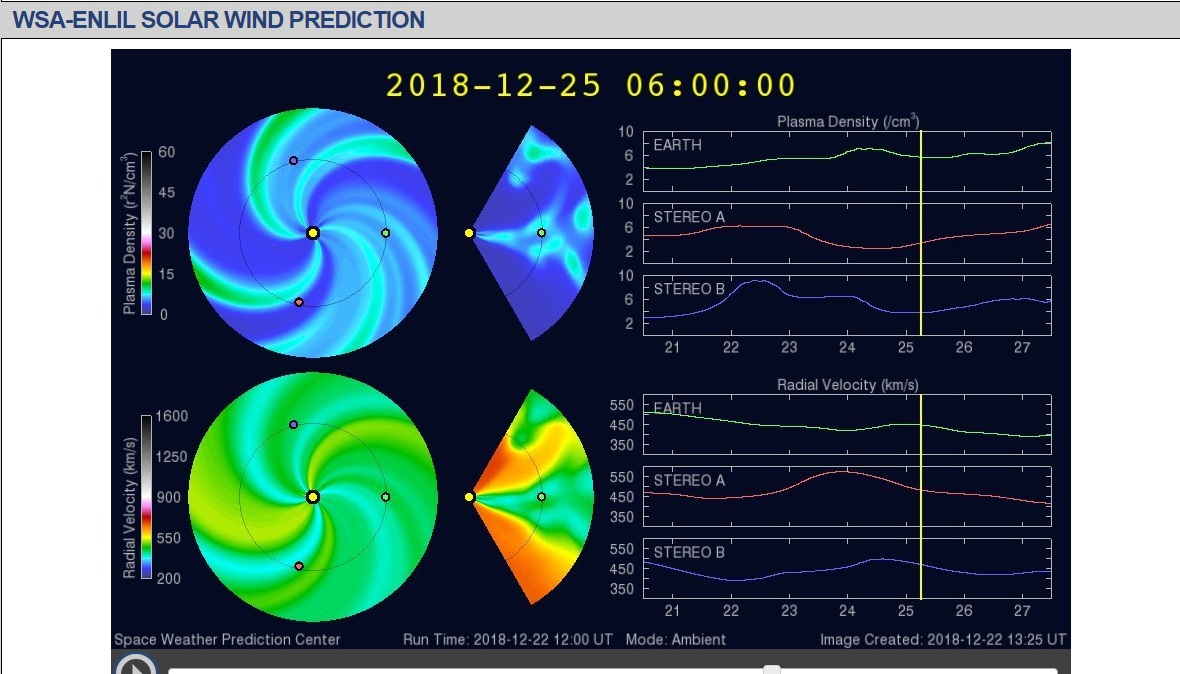Click the green Earth marker in density disk
The height and width of the screenshot is (674, 1180).
pos(385,233)
